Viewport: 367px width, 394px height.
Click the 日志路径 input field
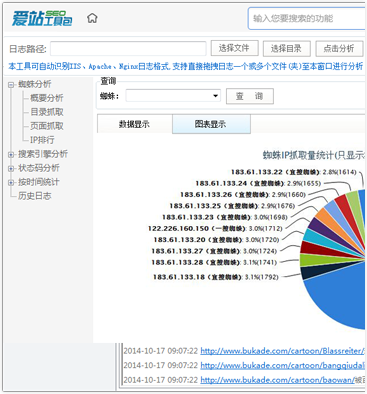point(128,49)
